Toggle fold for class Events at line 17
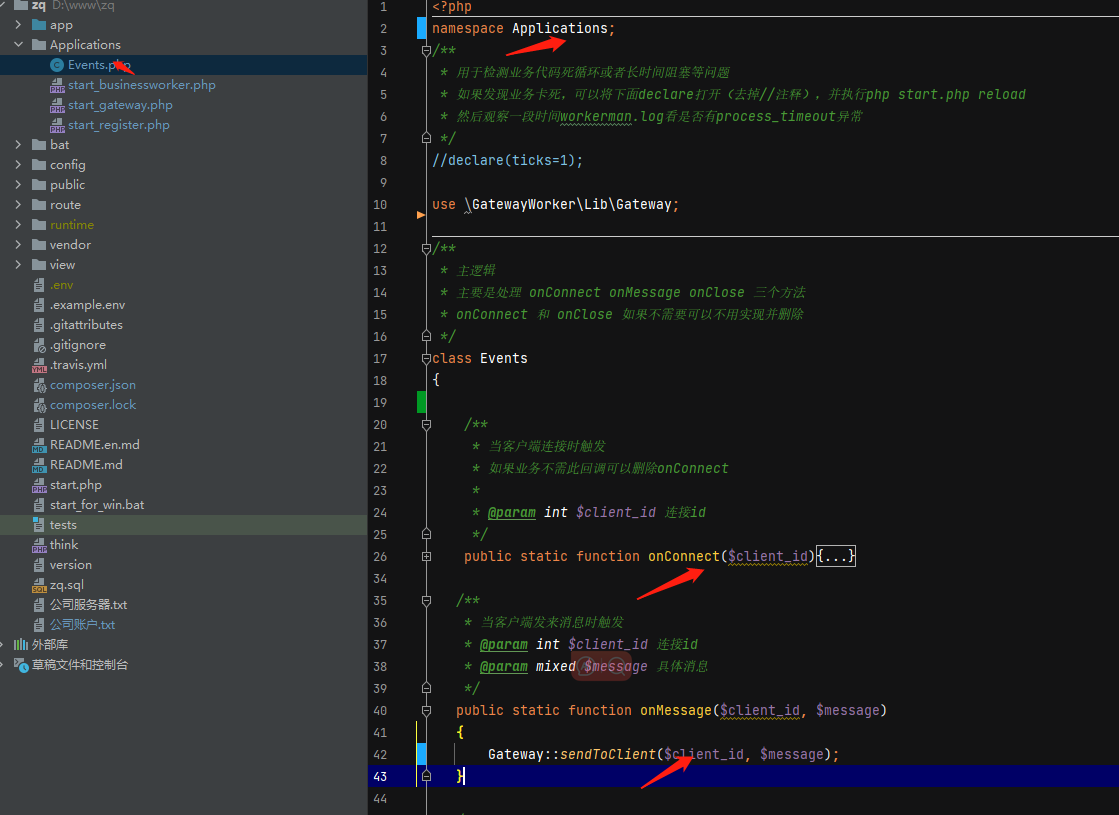The image size is (1119, 815). point(426,358)
